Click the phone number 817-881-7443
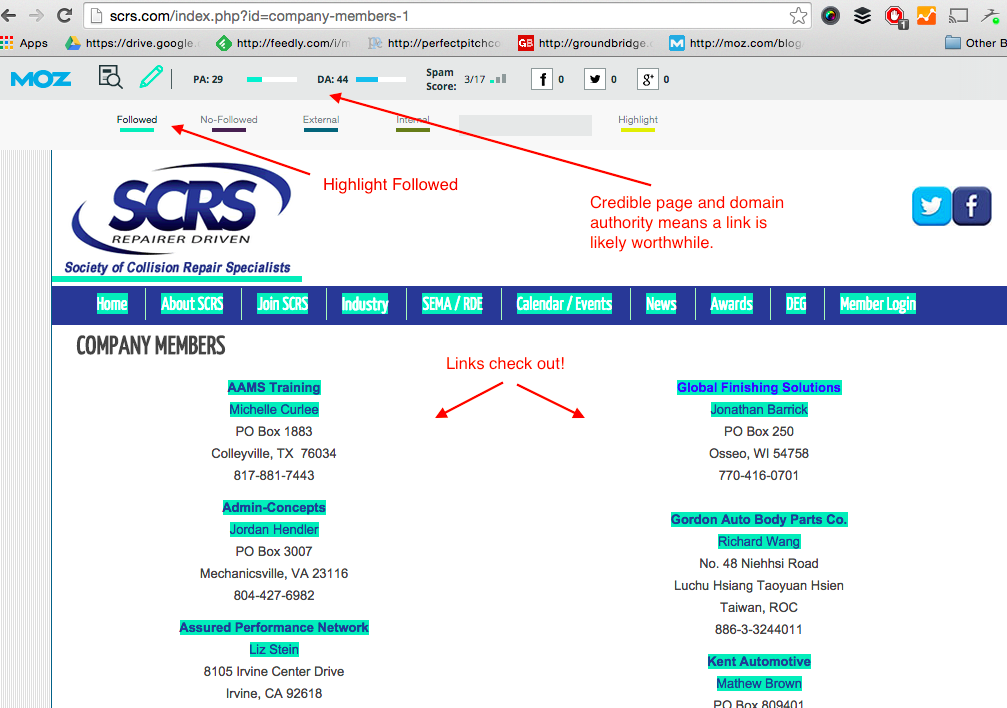 pyautogui.click(x=274, y=475)
